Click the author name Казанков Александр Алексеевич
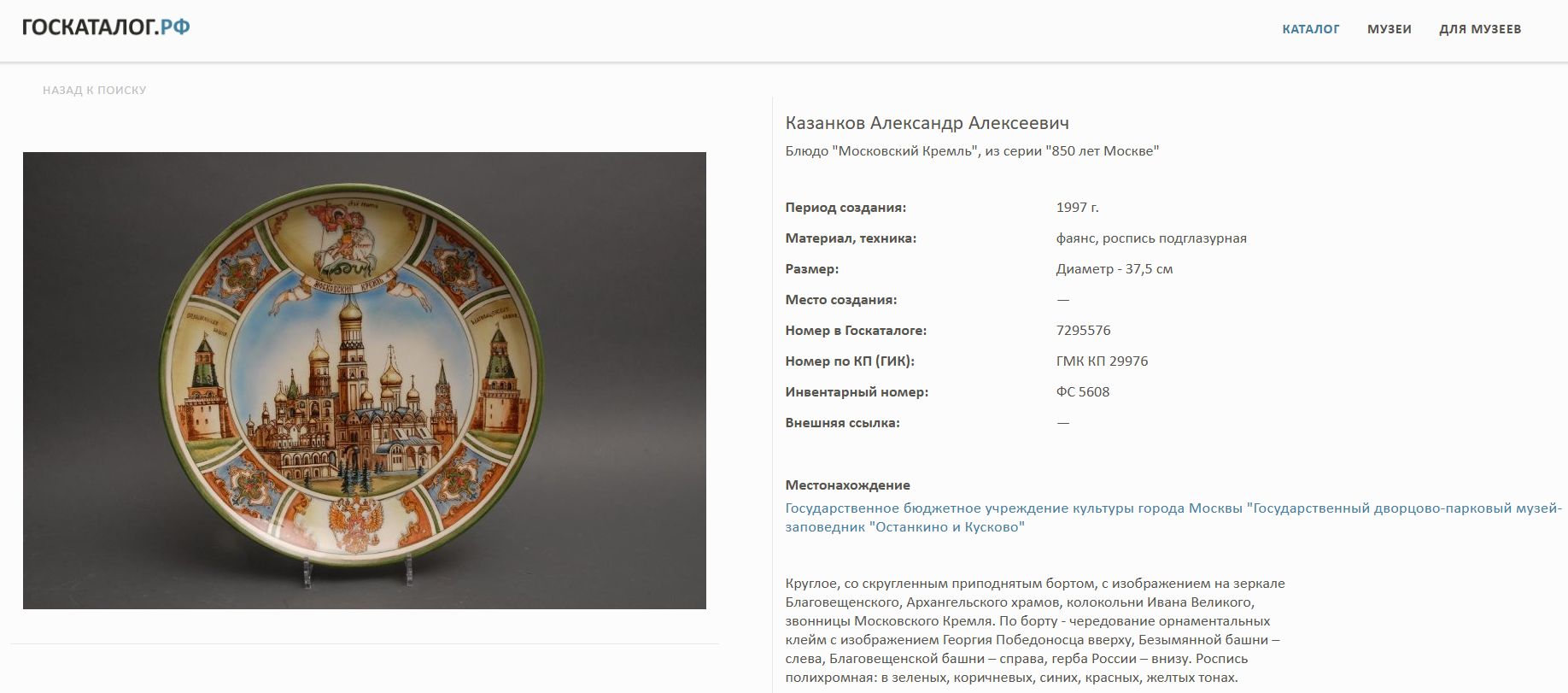This screenshot has width=1568, height=693. point(927,123)
